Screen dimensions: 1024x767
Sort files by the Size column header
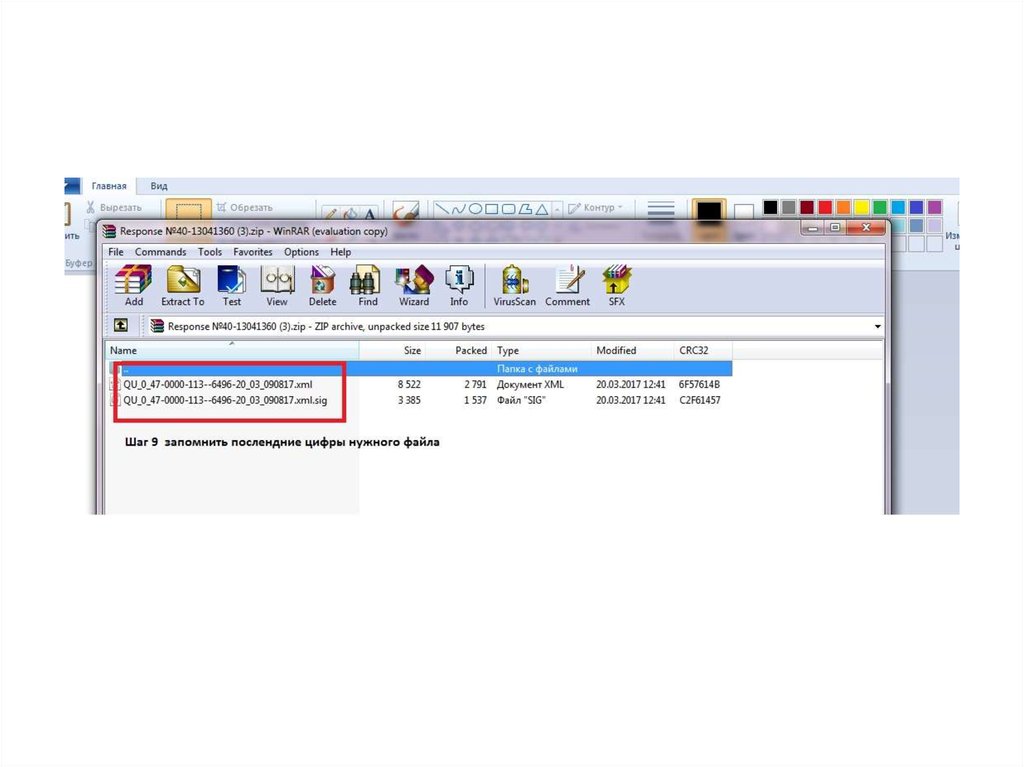(x=412, y=351)
